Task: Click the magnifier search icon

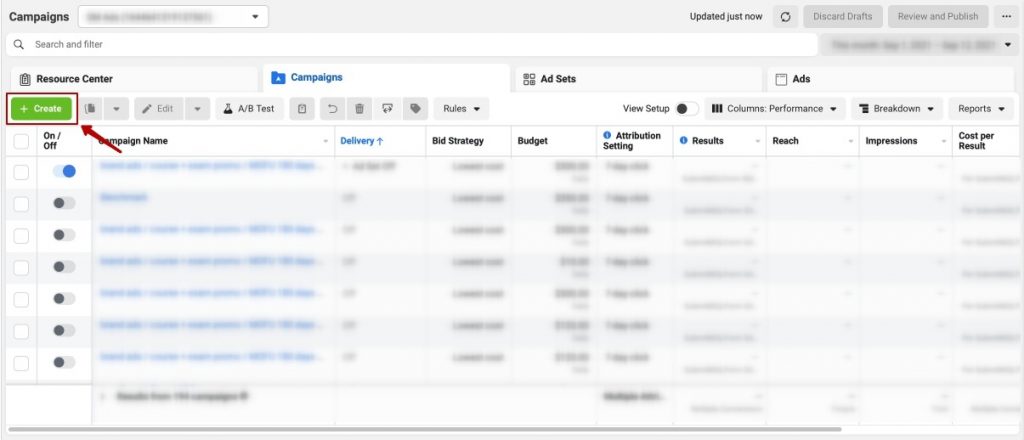Action: (20, 44)
